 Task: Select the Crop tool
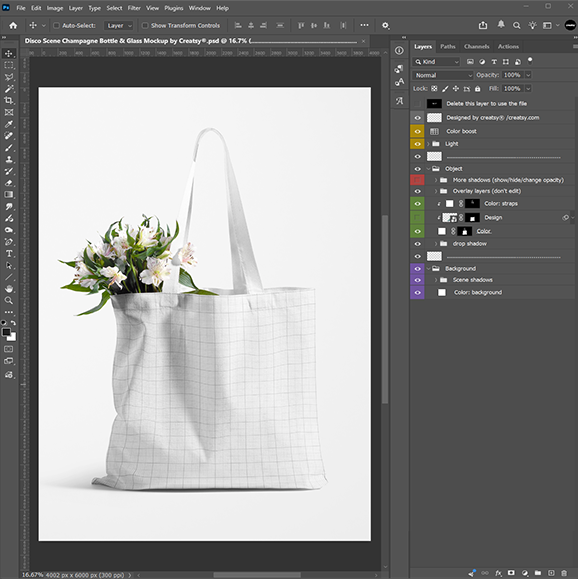click(9, 100)
